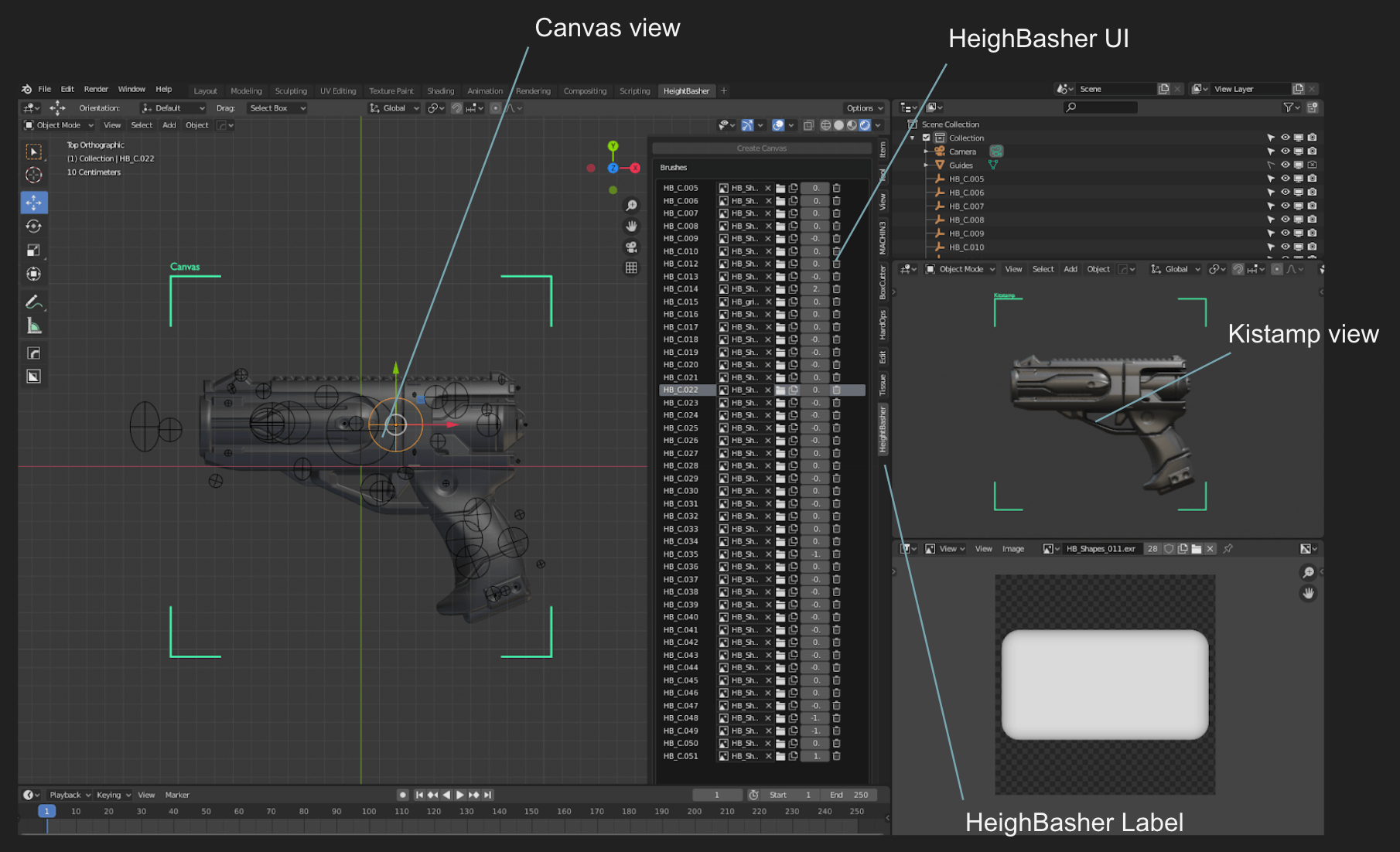Click the pan hand icon in the Canvas viewport
This screenshot has height=852, width=1400.
(x=631, y=226)
